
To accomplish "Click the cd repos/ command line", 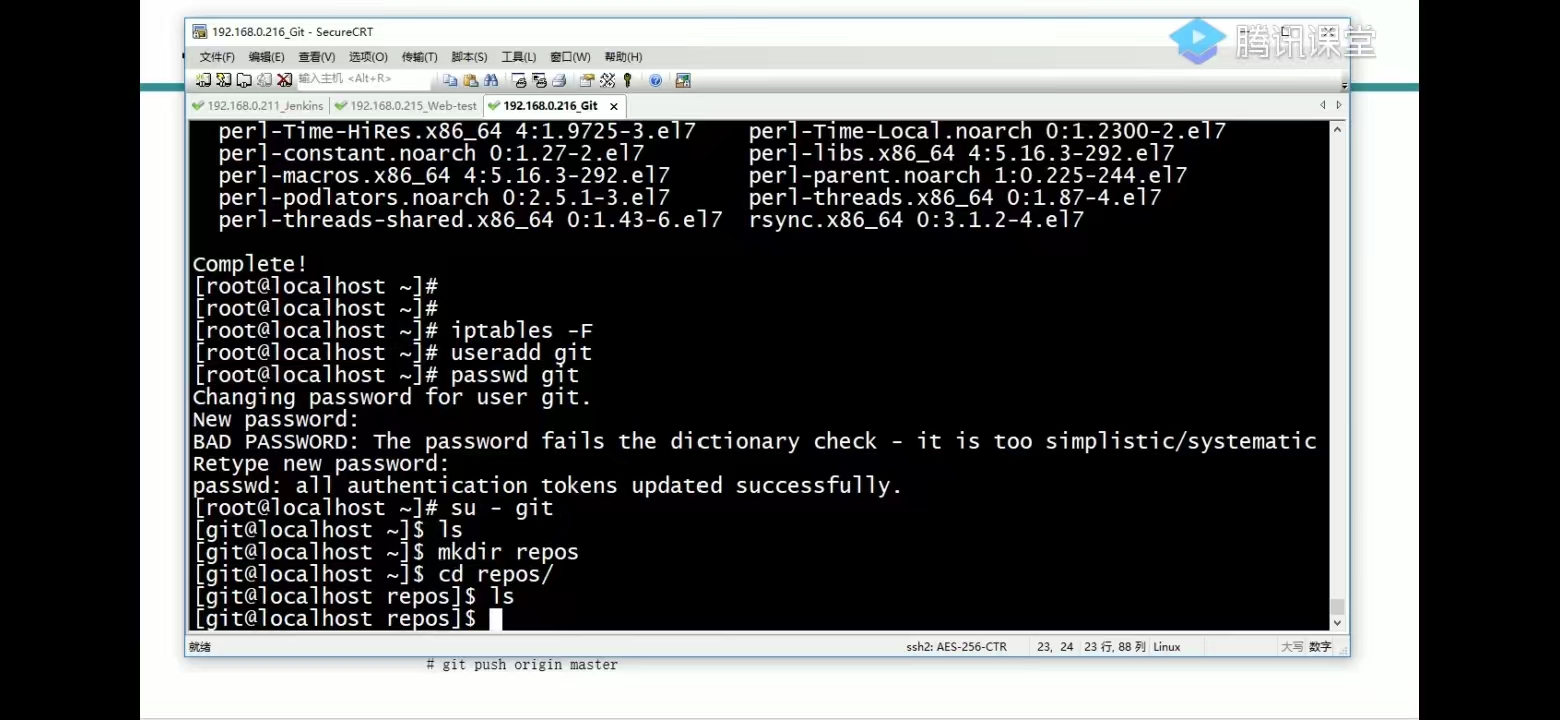I will (373, 573).
